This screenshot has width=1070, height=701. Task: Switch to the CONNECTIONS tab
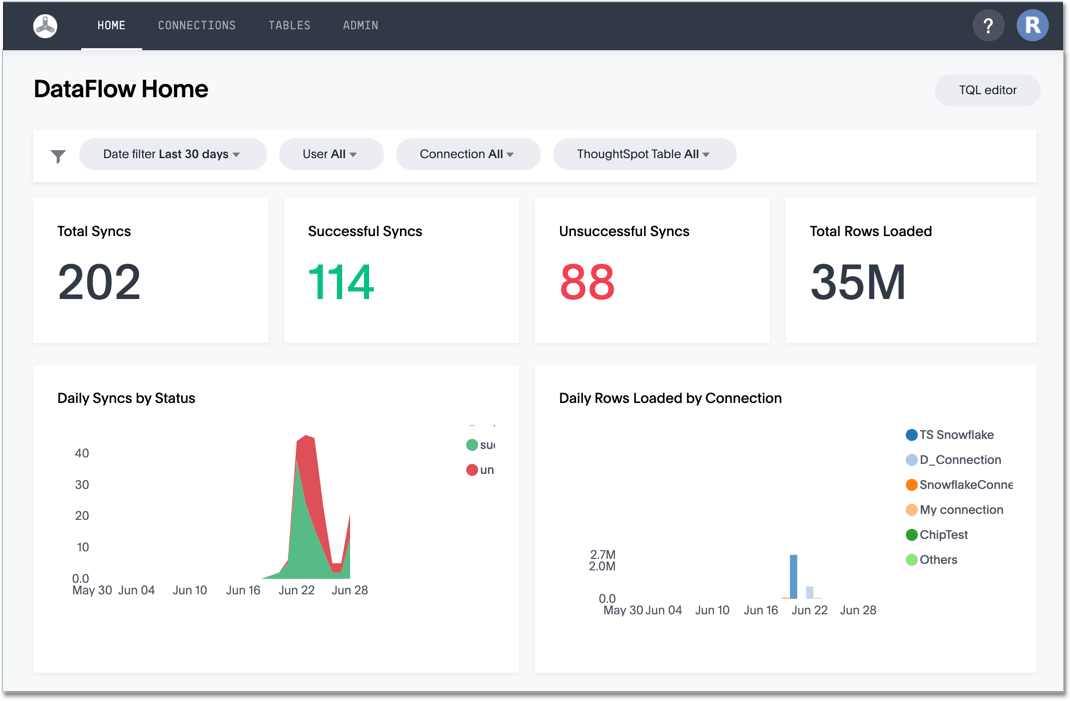click(x=197, y=25)
